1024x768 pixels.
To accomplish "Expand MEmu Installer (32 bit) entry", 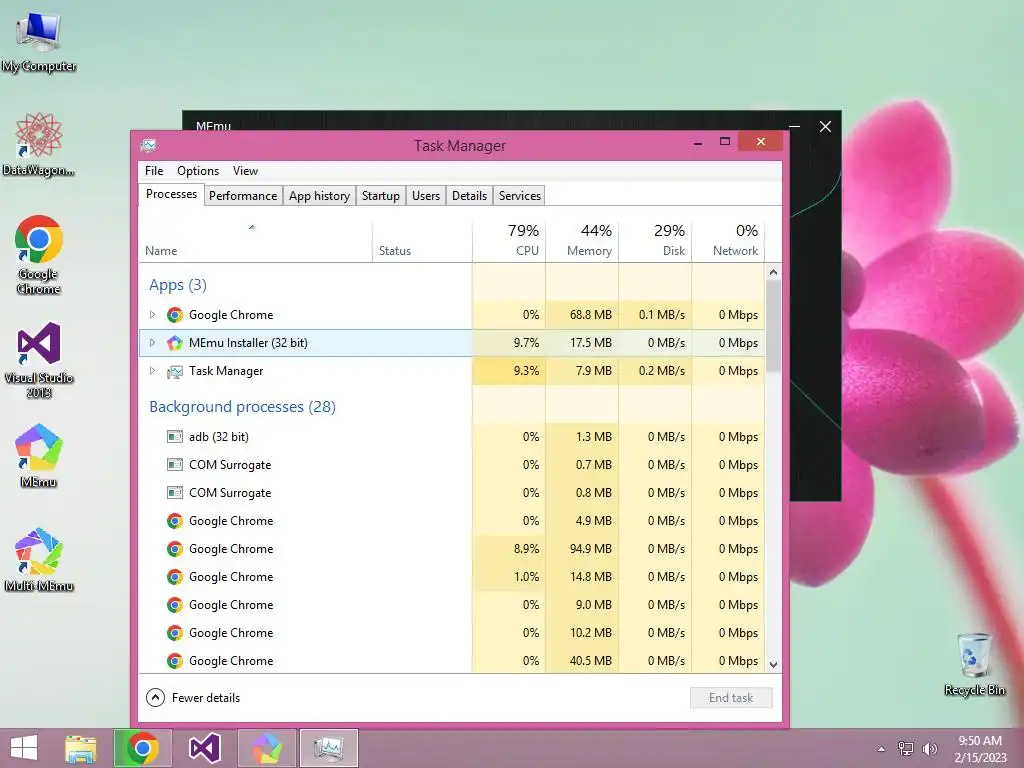I will (152, 343).
